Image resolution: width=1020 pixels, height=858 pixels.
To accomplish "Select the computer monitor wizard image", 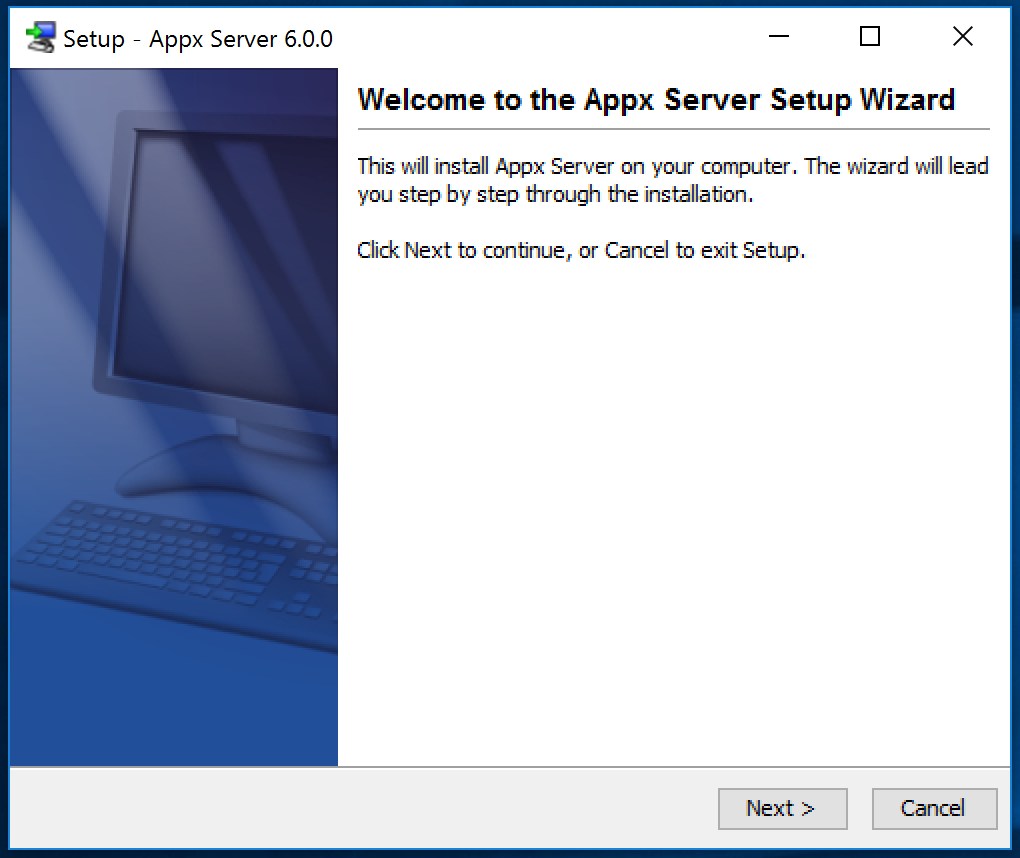I will (x=174, y=417).
